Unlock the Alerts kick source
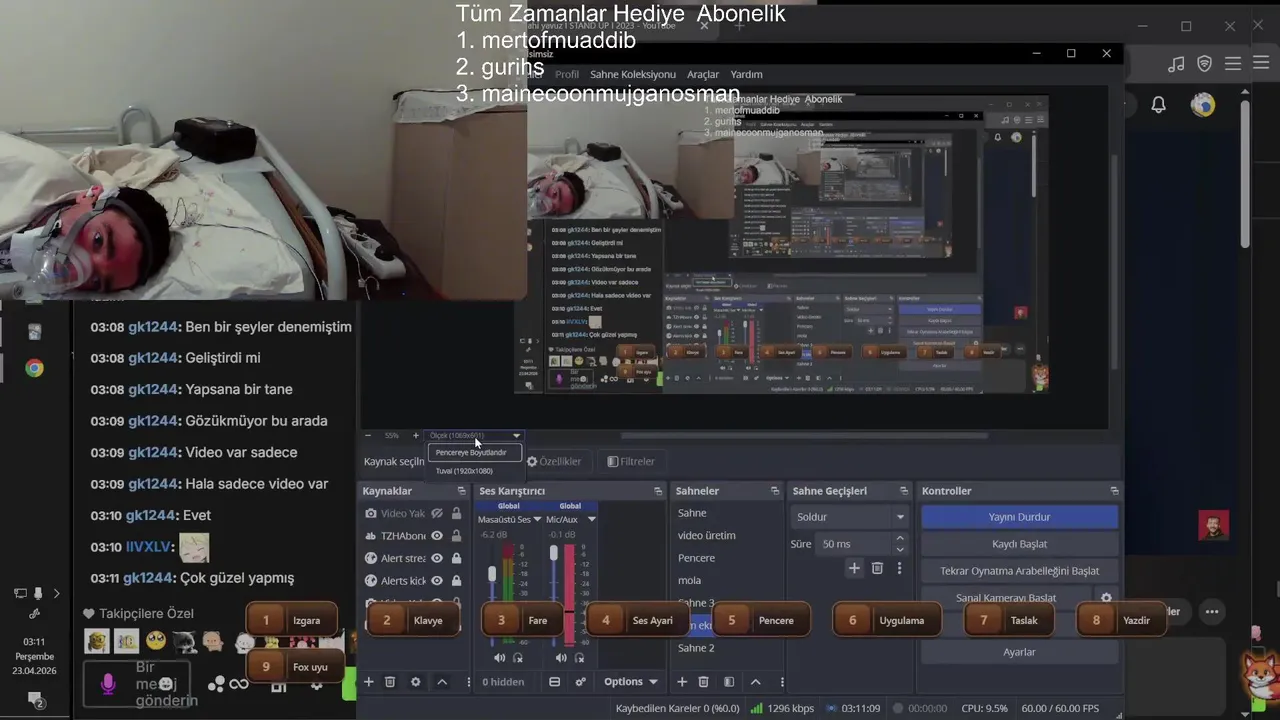This screenshot has height=720, width=1280. (x=457, y=581)
